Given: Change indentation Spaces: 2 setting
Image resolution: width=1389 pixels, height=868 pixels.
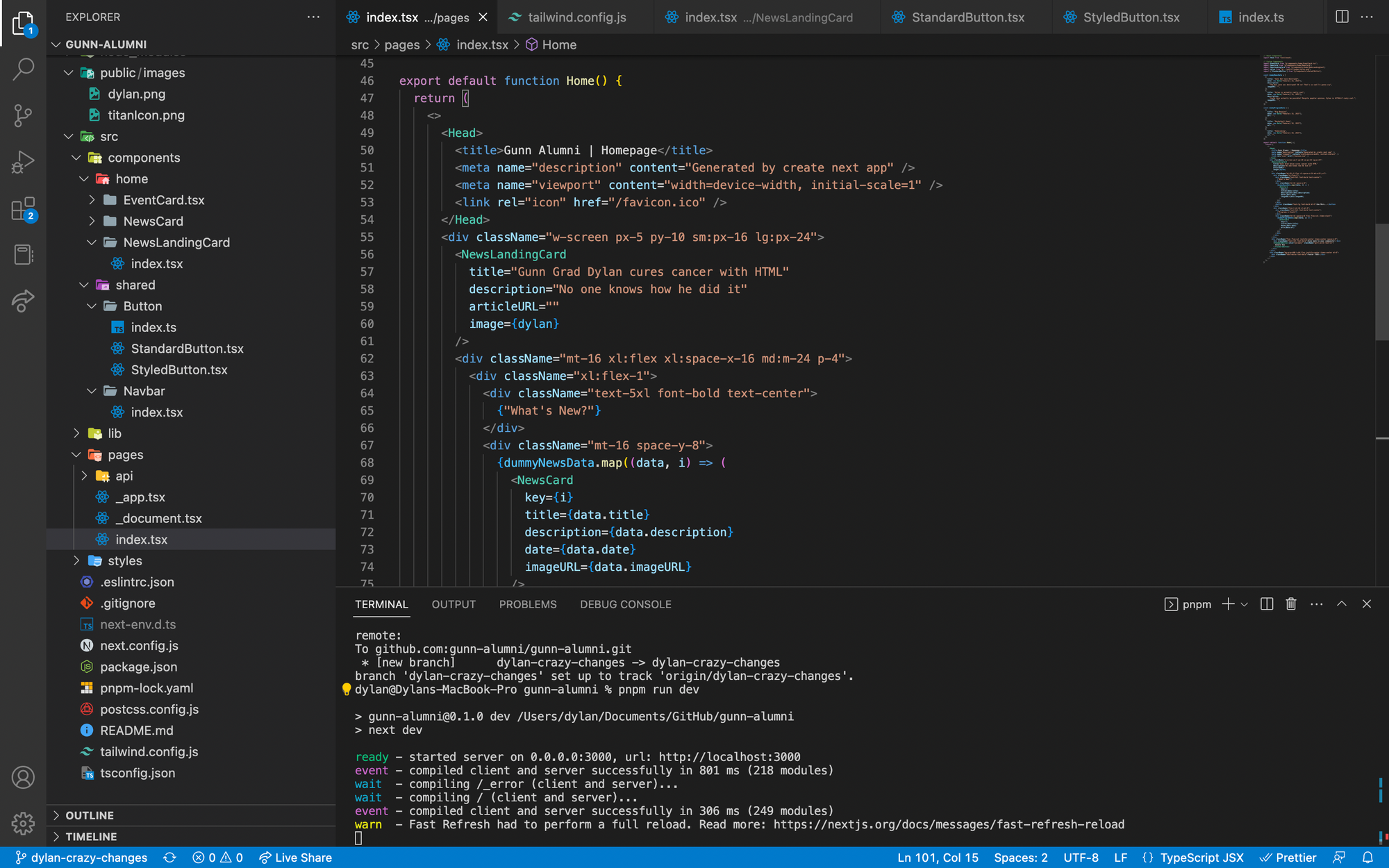Looking at the screenshot, I should point(1020,858).
